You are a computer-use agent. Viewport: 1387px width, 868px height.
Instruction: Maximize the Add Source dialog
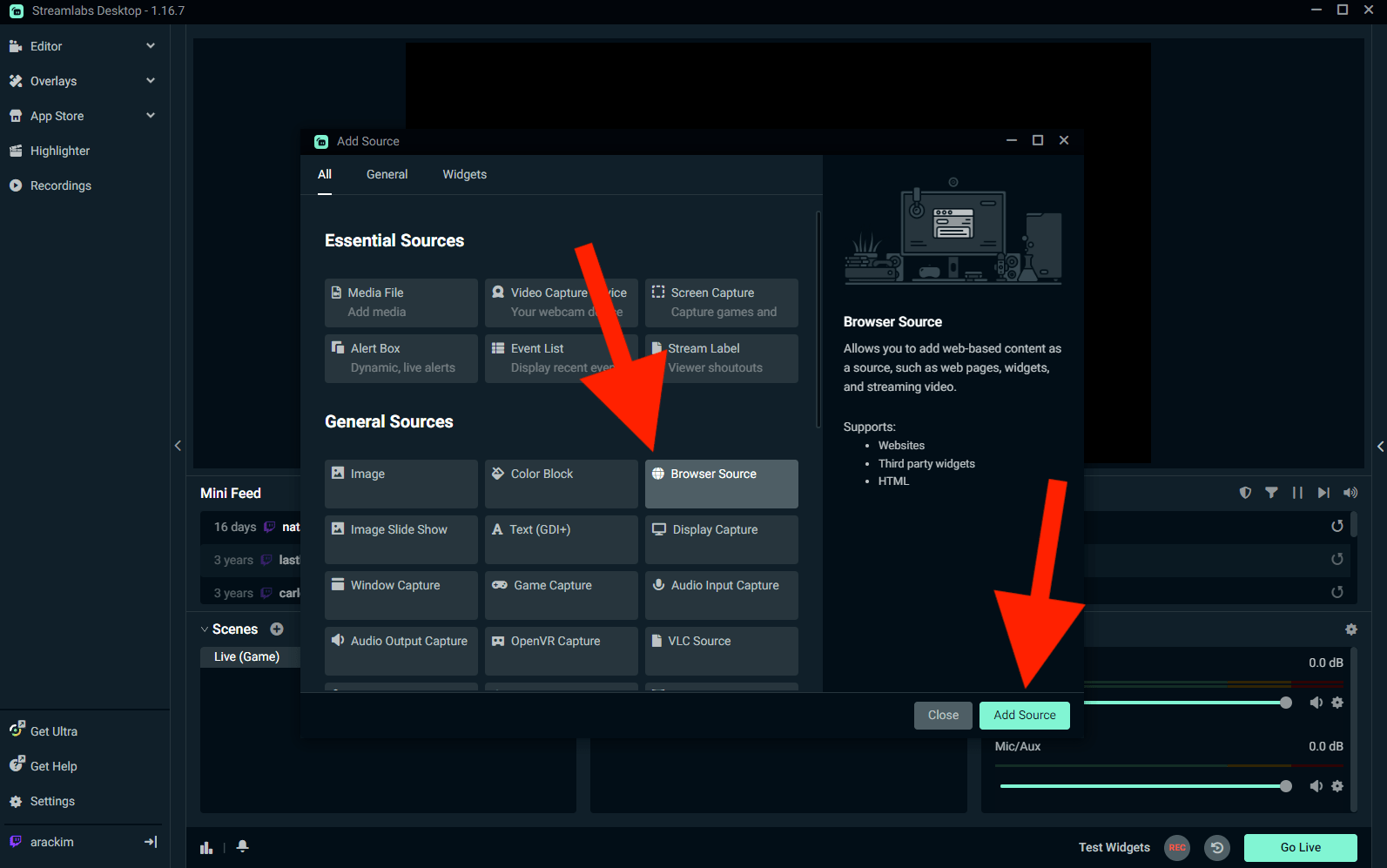click(1038, 140)
